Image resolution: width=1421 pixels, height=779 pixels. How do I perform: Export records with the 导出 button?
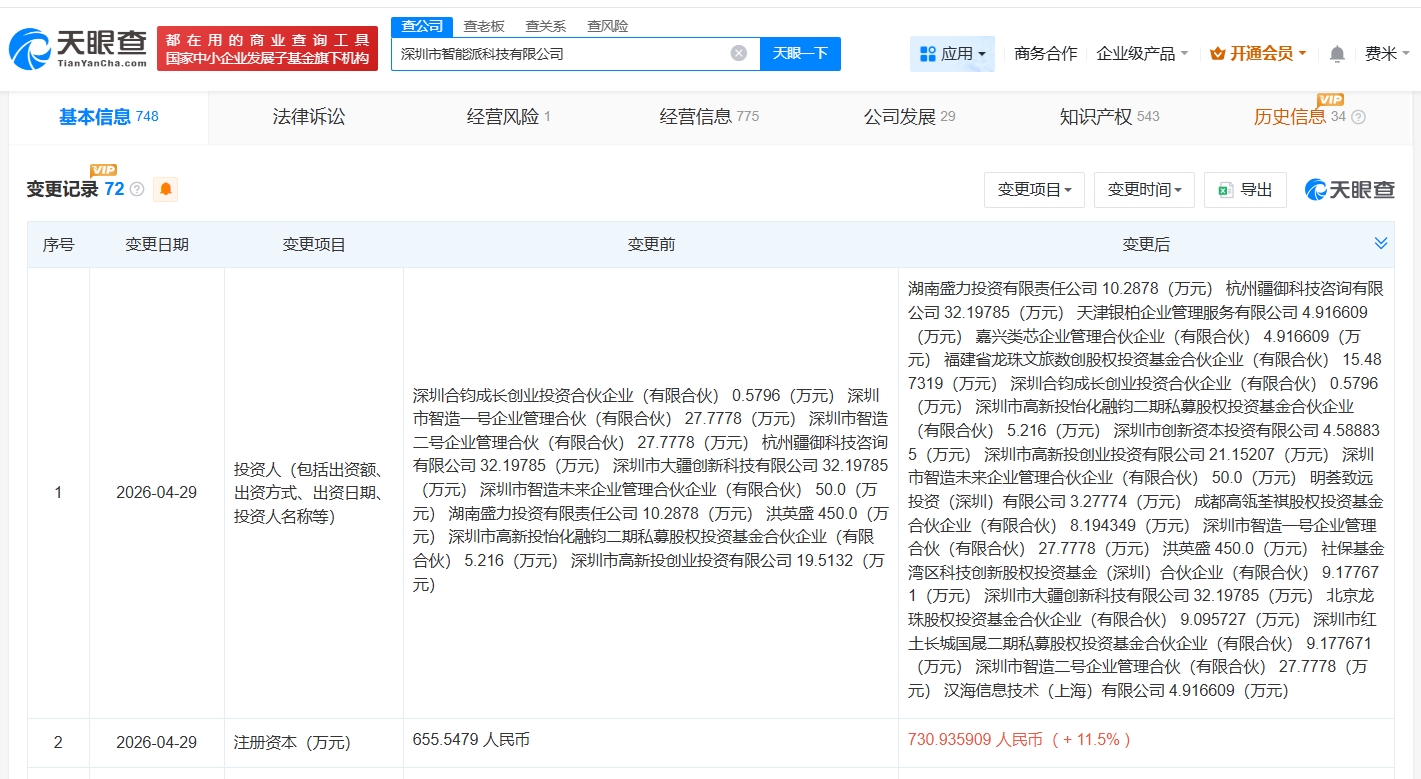(1245, 190)
